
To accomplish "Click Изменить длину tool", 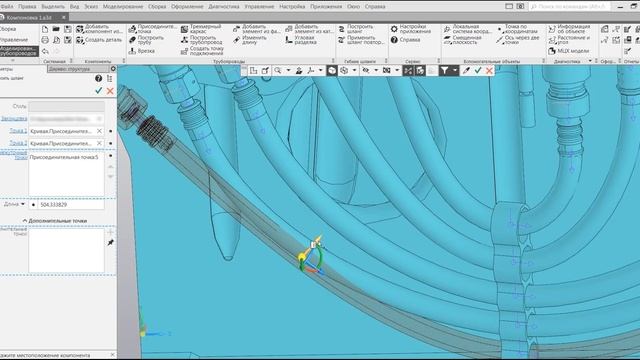I will 250,40.
